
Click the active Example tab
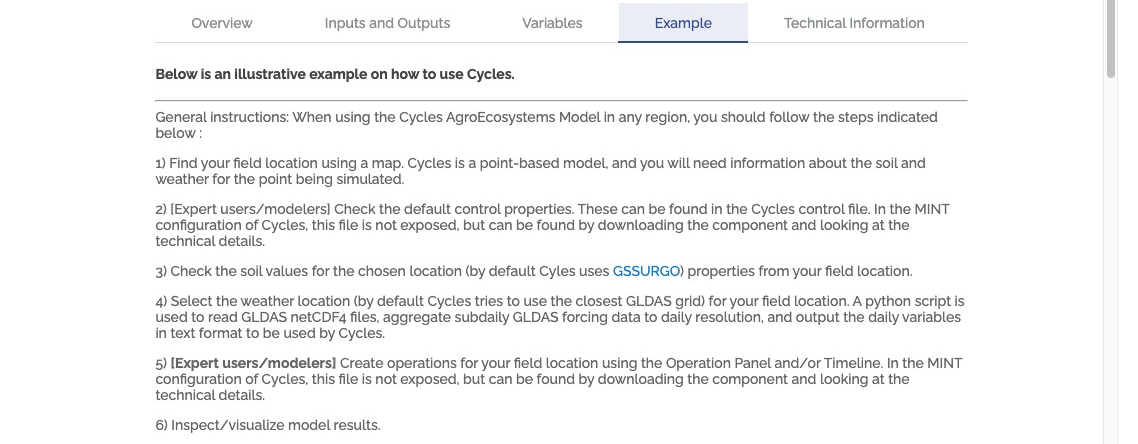683,23
